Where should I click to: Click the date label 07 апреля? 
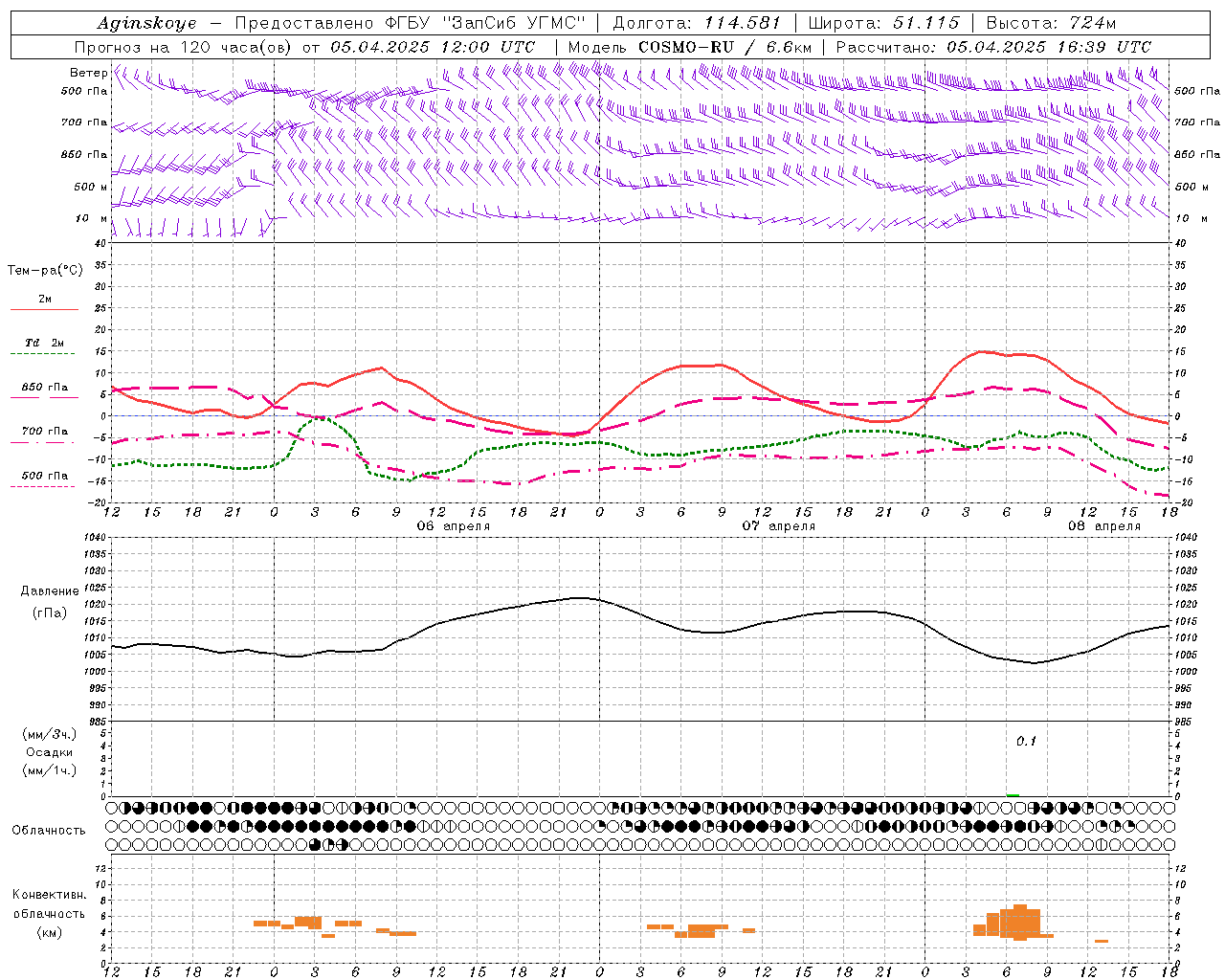779,526
